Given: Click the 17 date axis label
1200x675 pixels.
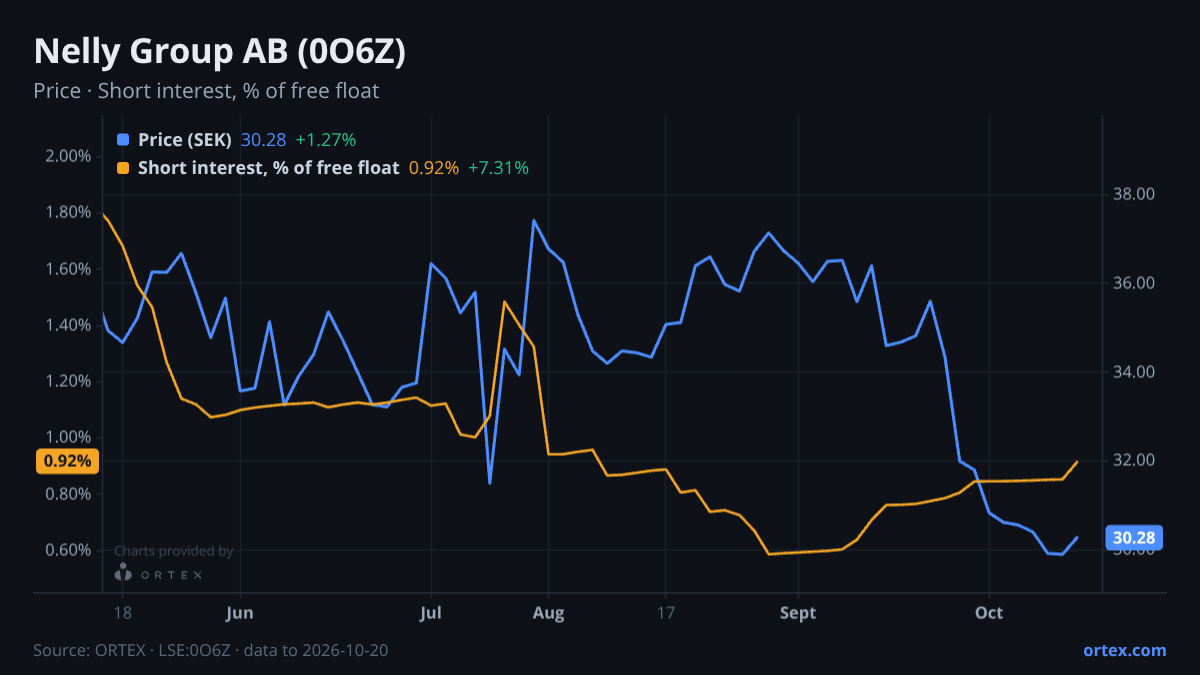Looking at the screenshot, I should coord(666,612).
